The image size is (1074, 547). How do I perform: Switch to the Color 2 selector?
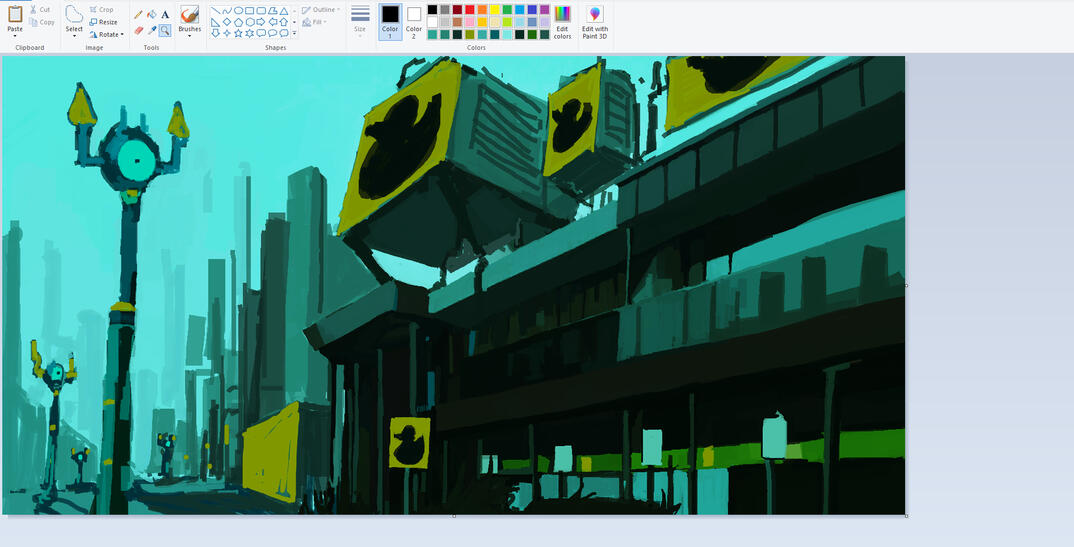(414, 20)
